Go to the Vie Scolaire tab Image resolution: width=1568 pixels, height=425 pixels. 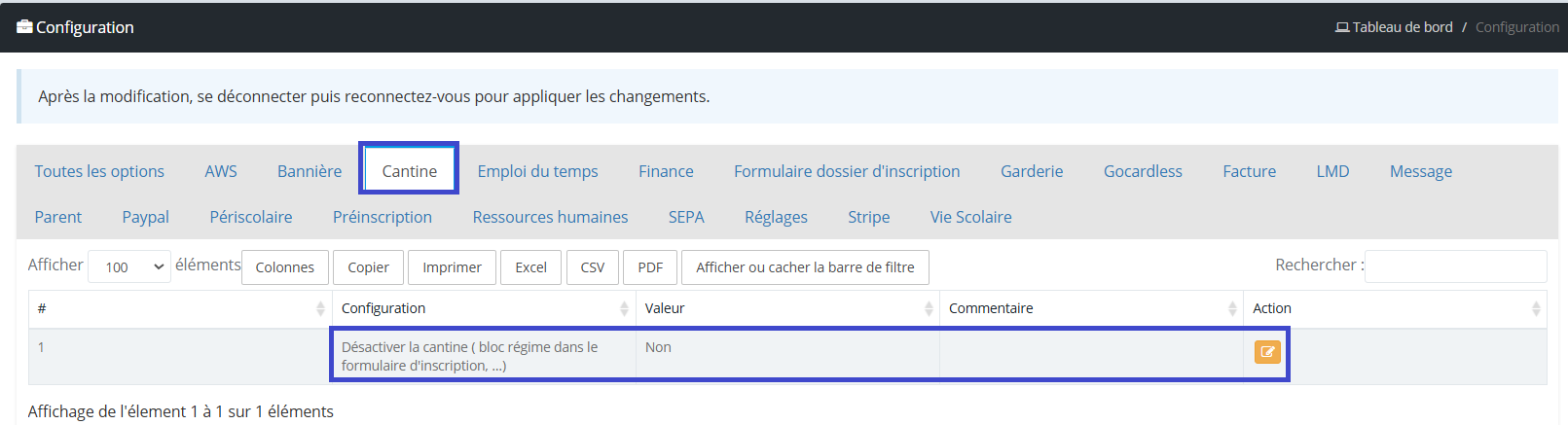coord(970,217)
